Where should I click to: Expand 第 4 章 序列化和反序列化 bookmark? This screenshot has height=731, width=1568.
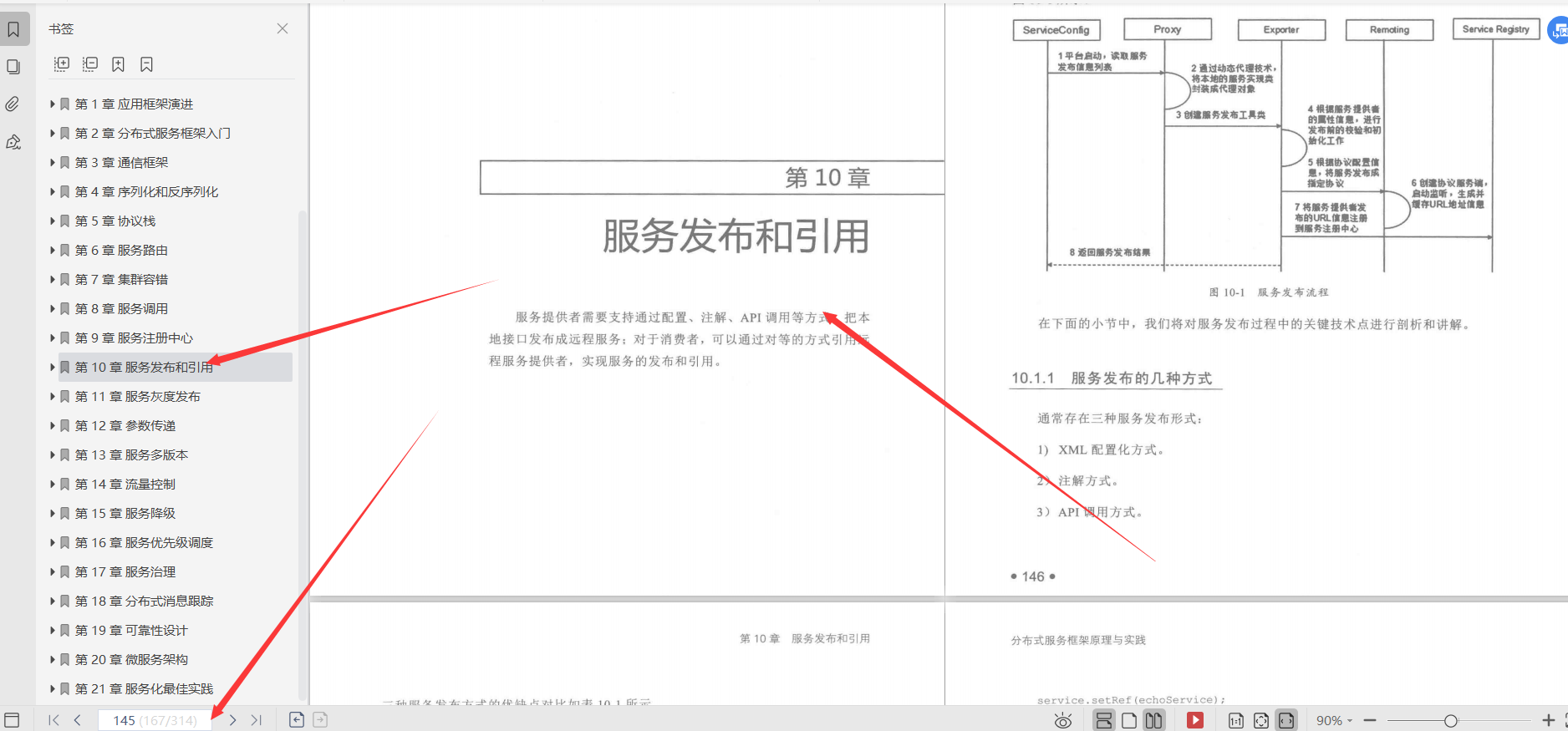tap(53, 192)
